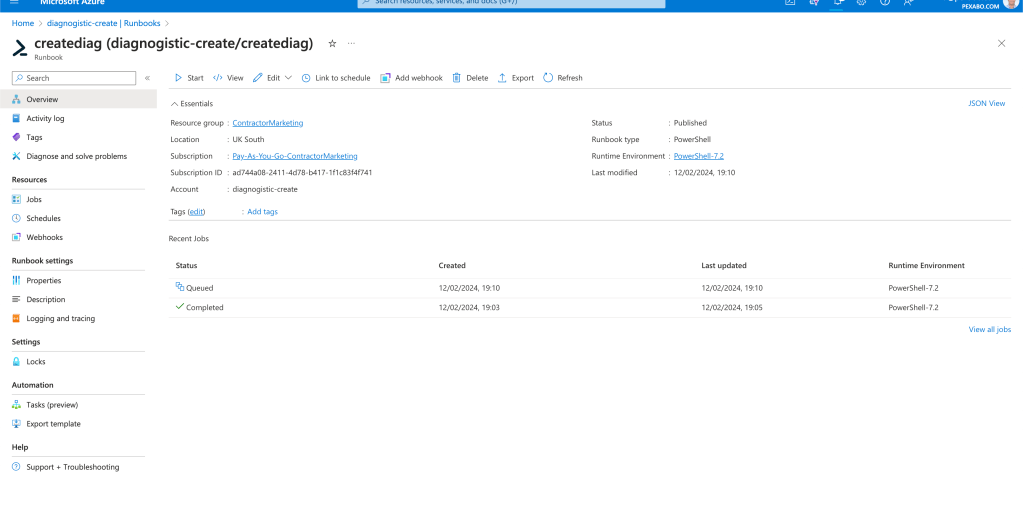
Task: Open Pay-As-You-Go-ContractorMarketing subscription link
Action: tap(295, 156)
